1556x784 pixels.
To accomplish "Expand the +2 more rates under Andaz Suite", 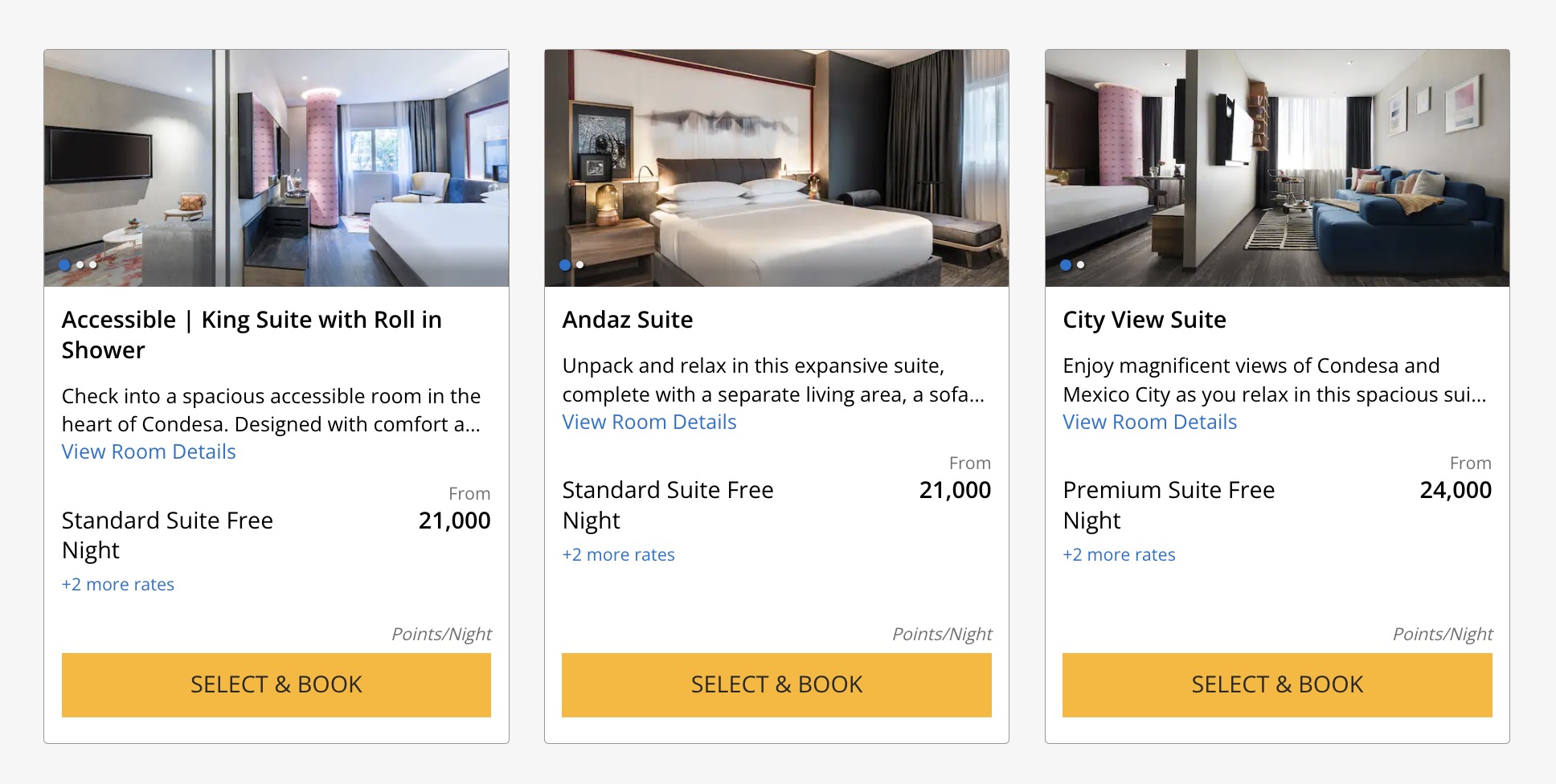I will [x=618, y=554].
